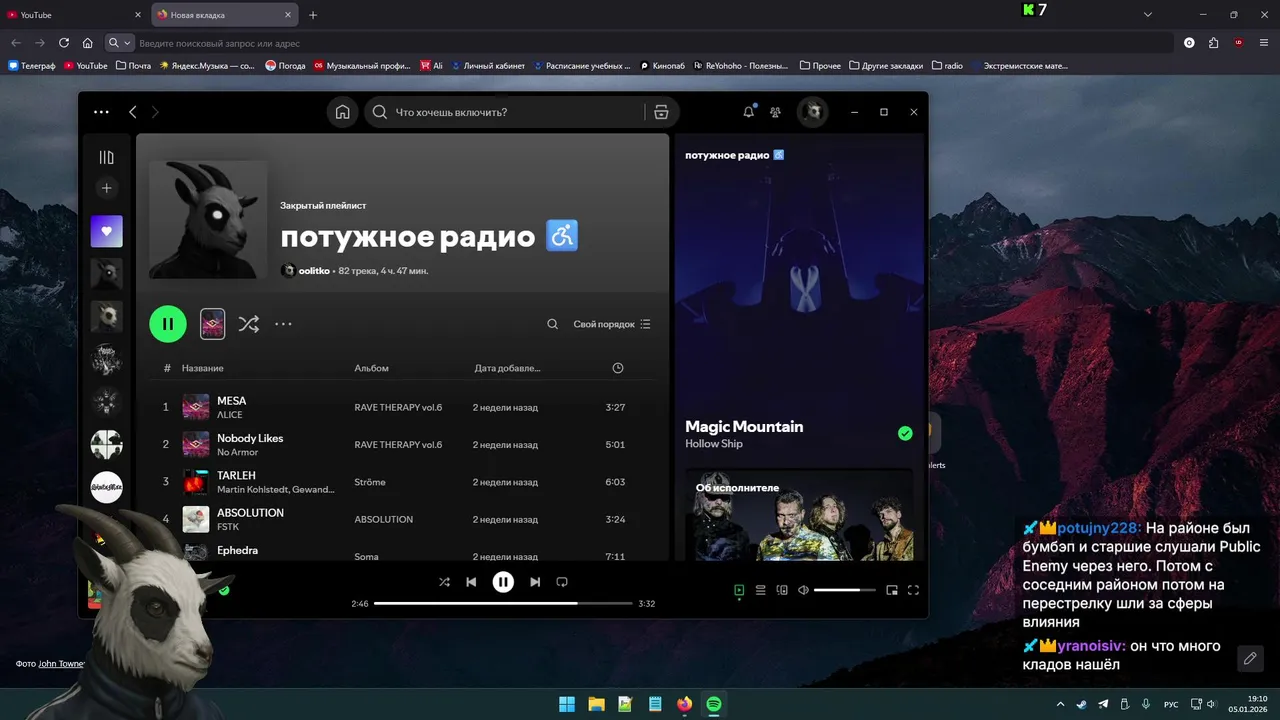This screenshot has width=1280, height=720.
Task: Reload the browser page
Action: [64, 43]
